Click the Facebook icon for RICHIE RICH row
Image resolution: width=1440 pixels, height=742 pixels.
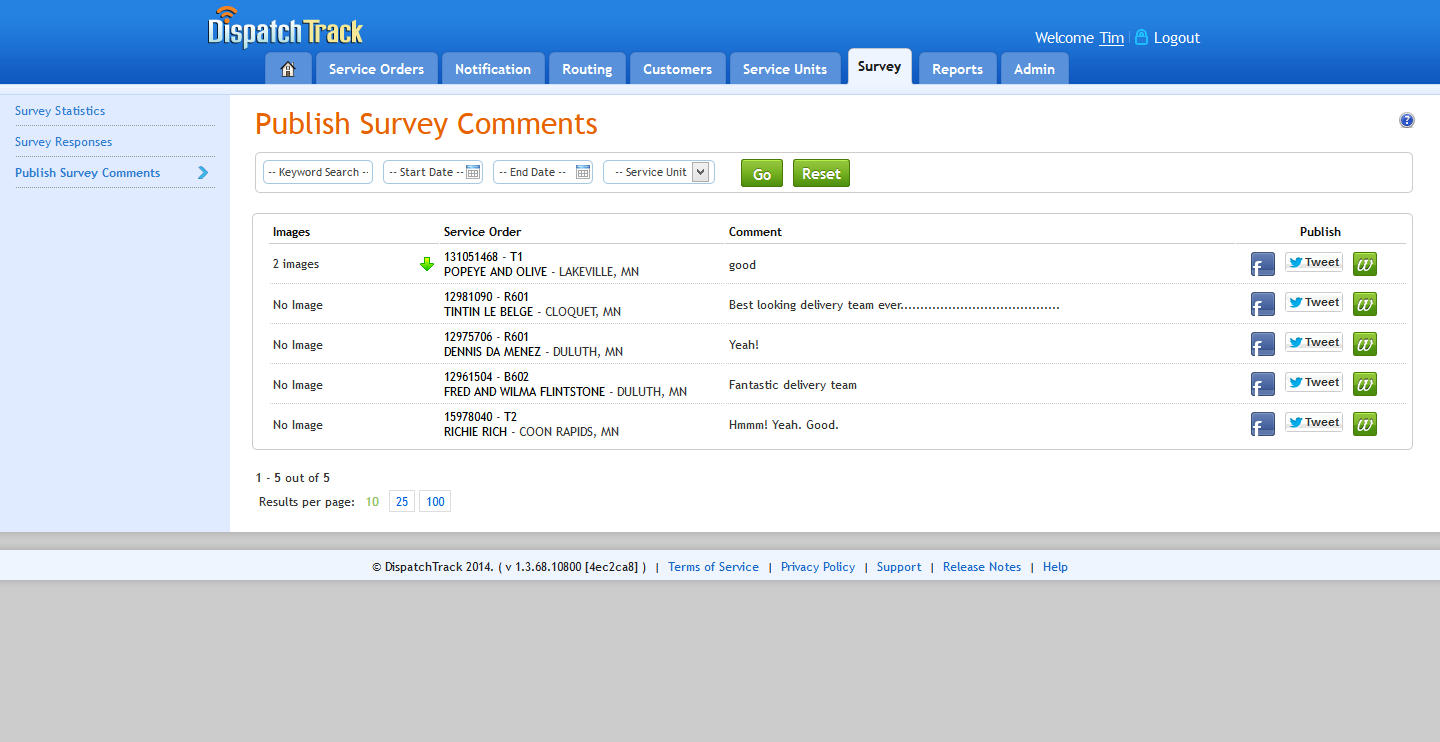(x=1262, y=424)
